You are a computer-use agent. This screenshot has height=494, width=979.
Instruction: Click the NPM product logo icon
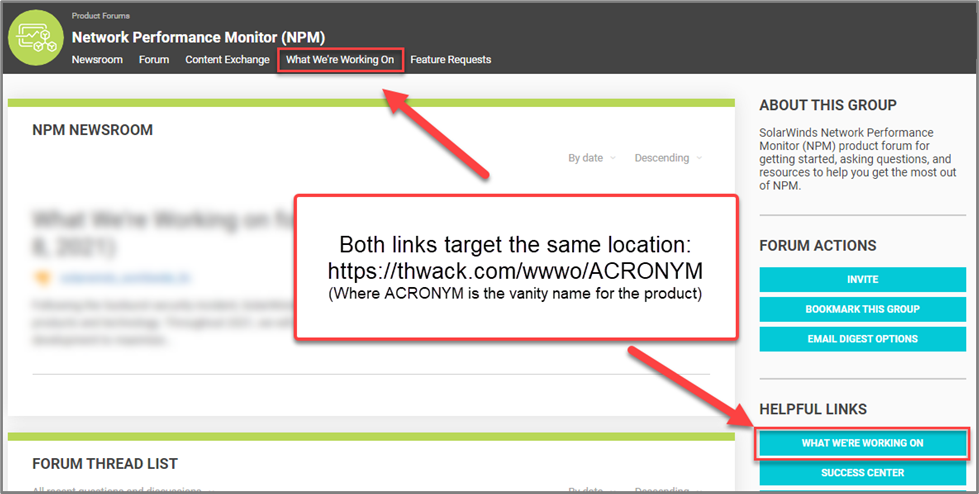[x=36, y=37]
